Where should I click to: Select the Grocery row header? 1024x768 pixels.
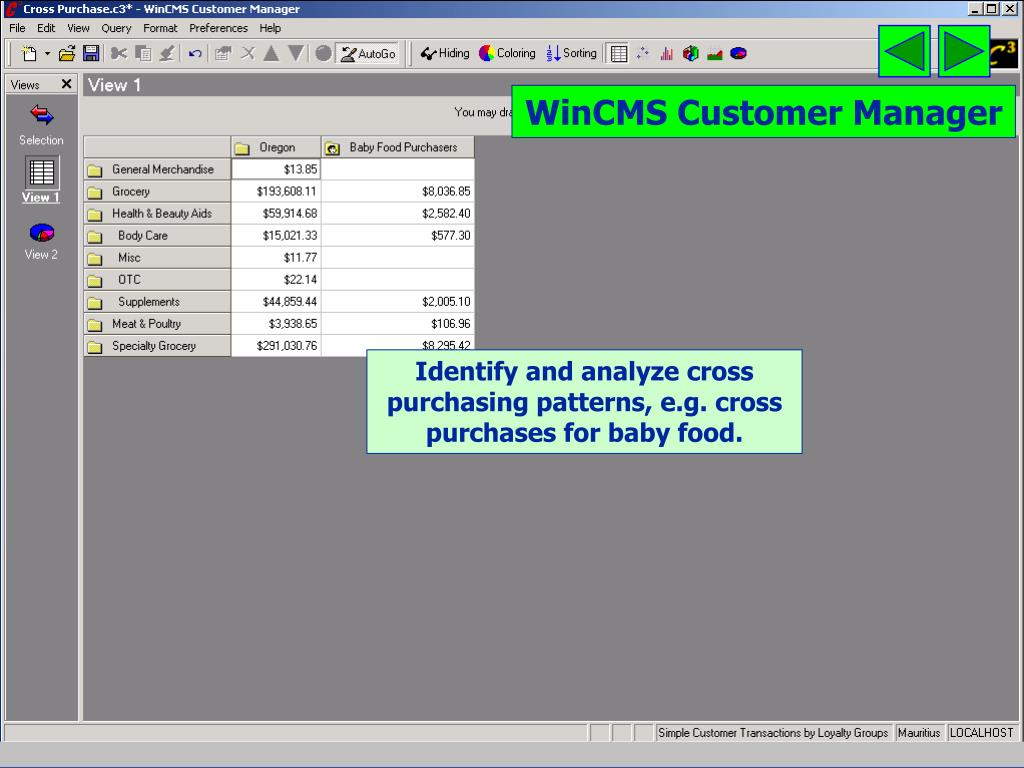pyautogui.click(x=157, y=191)
